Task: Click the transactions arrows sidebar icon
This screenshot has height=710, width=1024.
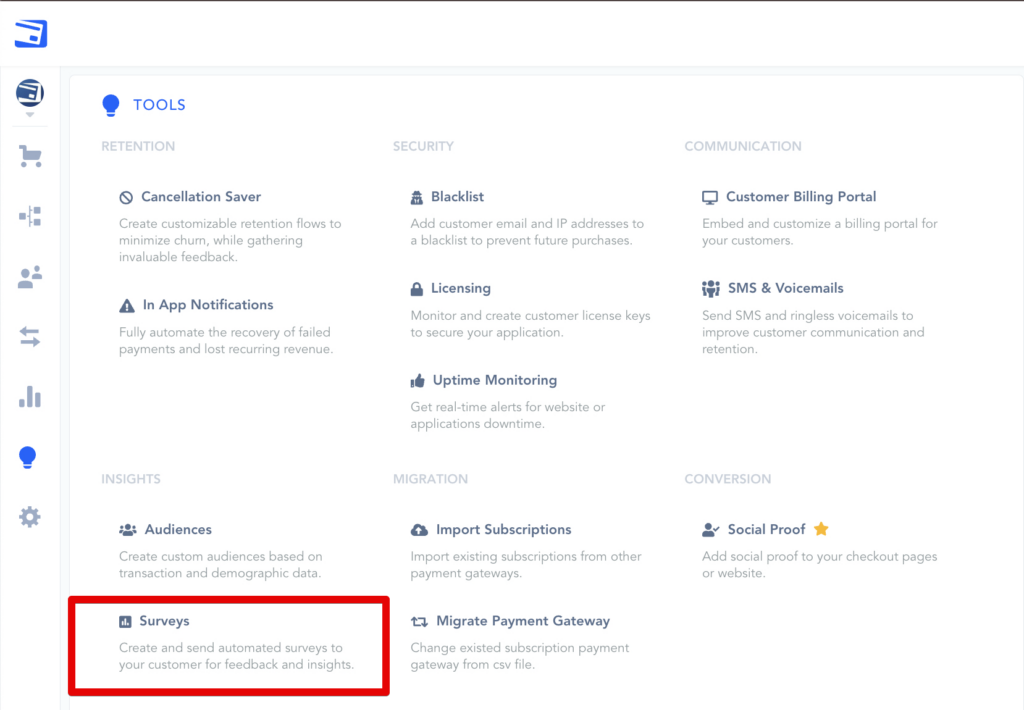Action: click(30, 337)
